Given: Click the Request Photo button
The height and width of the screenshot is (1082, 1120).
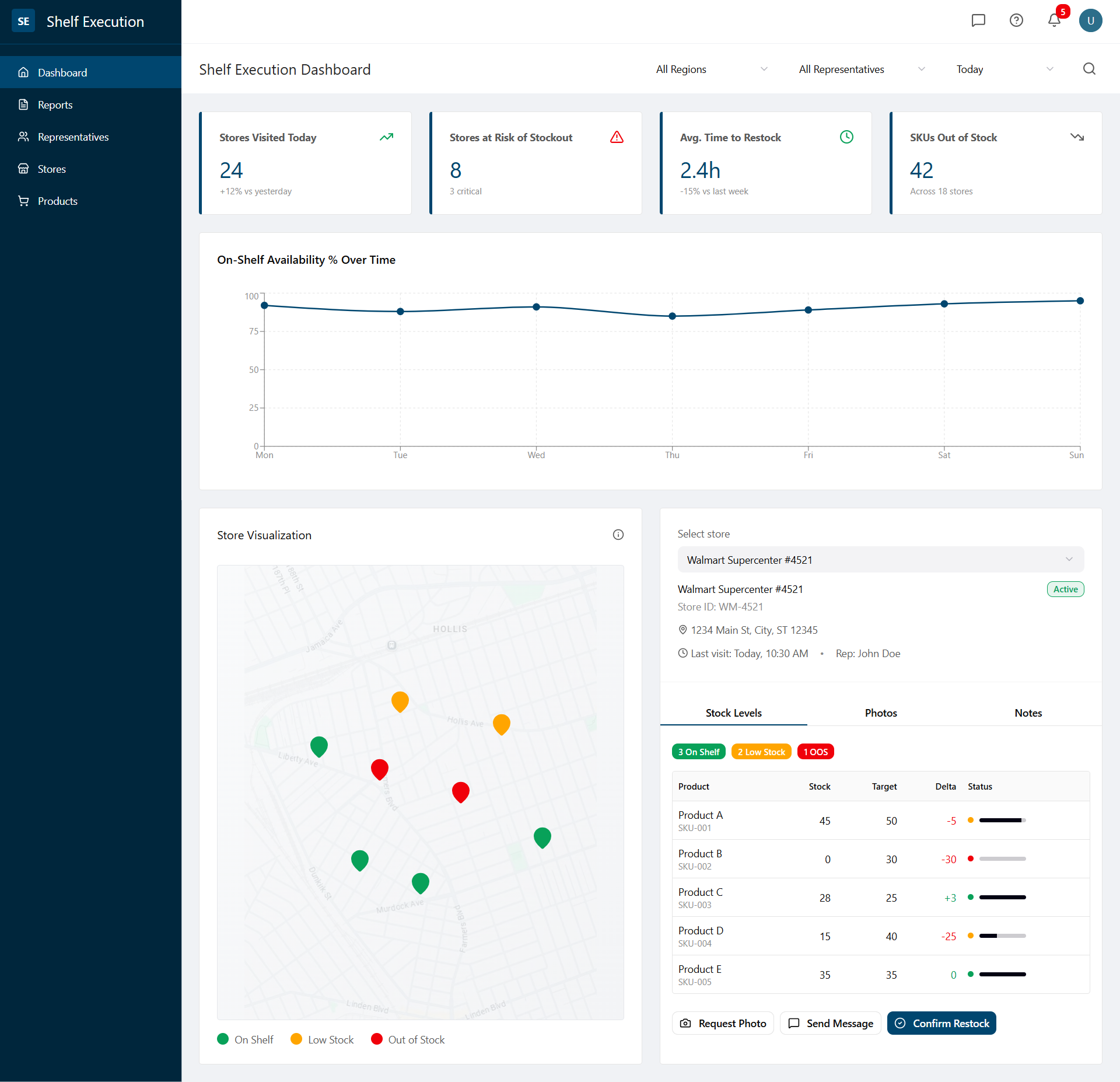Looking at the screenshot, I should click(x=723, y=1023).
